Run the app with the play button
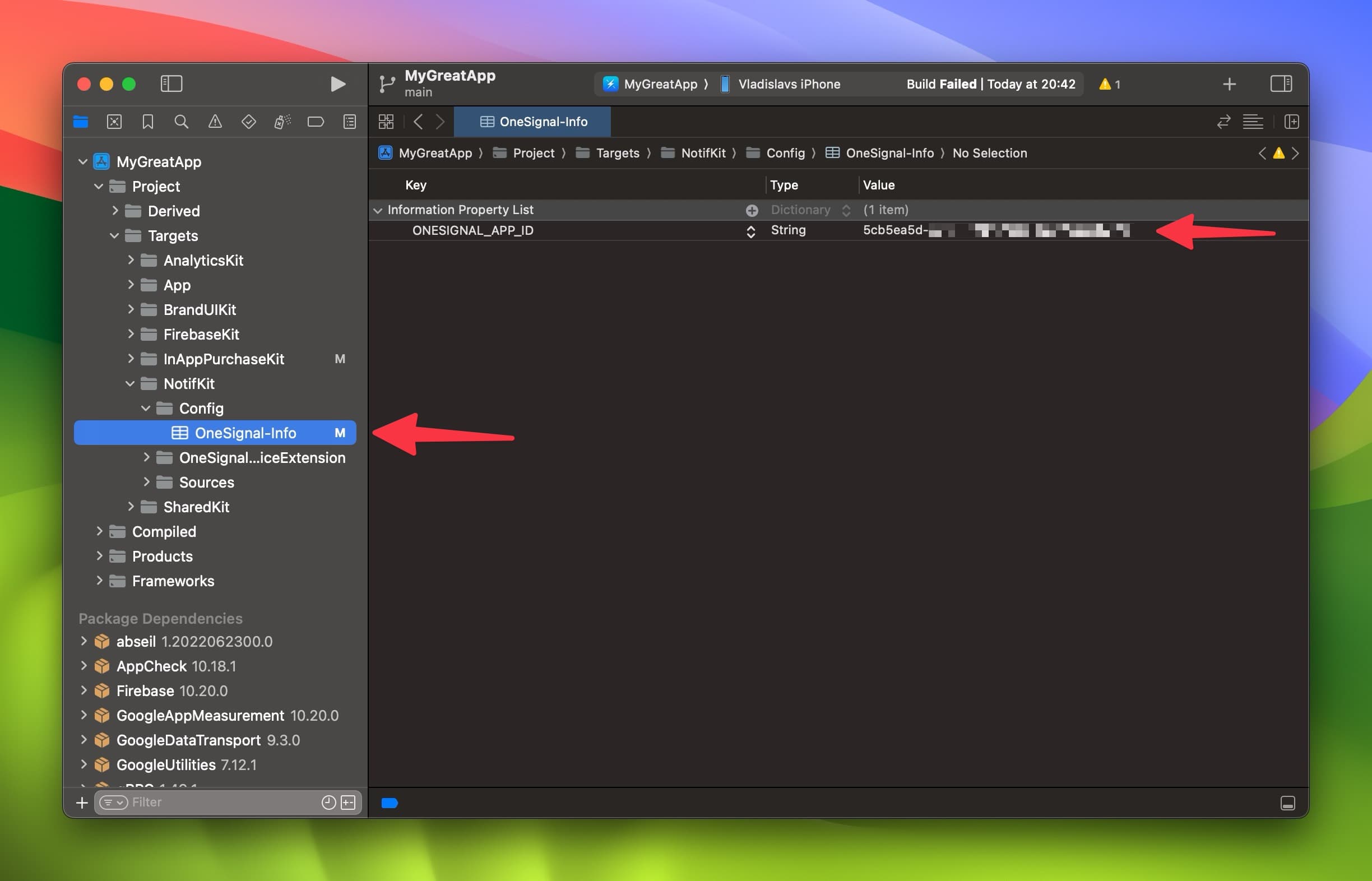 337,84
